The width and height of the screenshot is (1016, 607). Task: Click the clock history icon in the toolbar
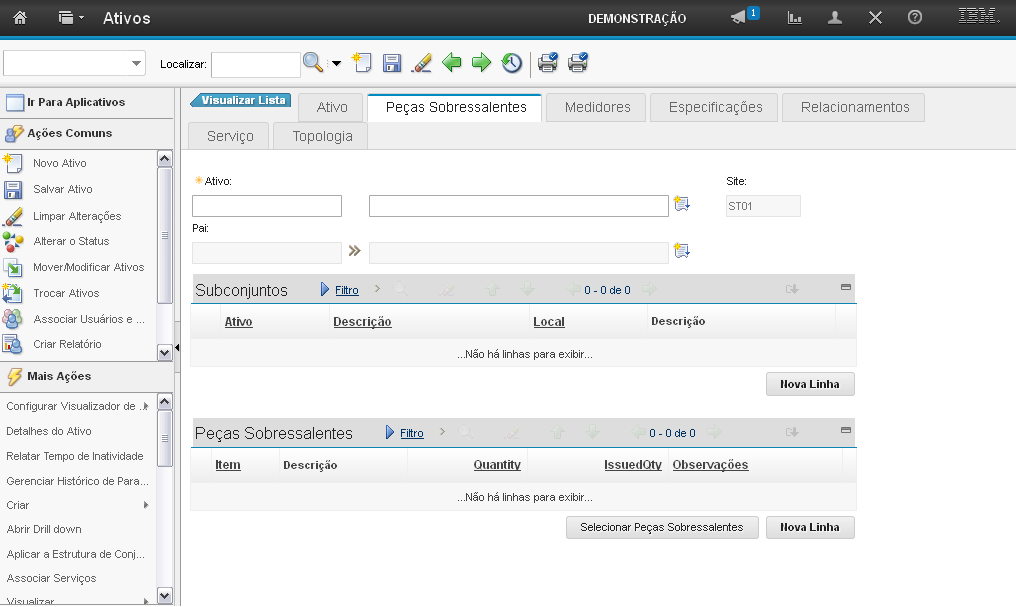pyautogui.click(x=511, y=64)
